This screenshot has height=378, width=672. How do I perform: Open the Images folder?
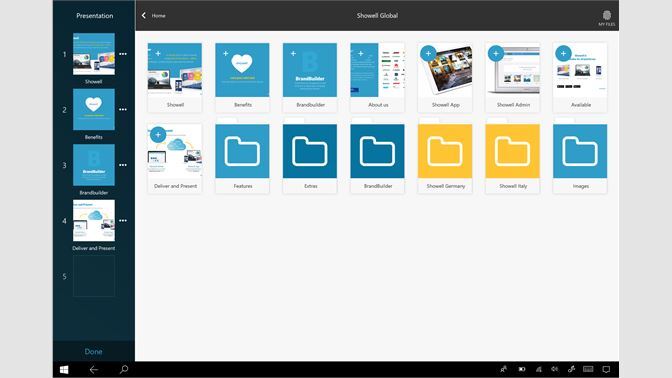click(580, 158)
